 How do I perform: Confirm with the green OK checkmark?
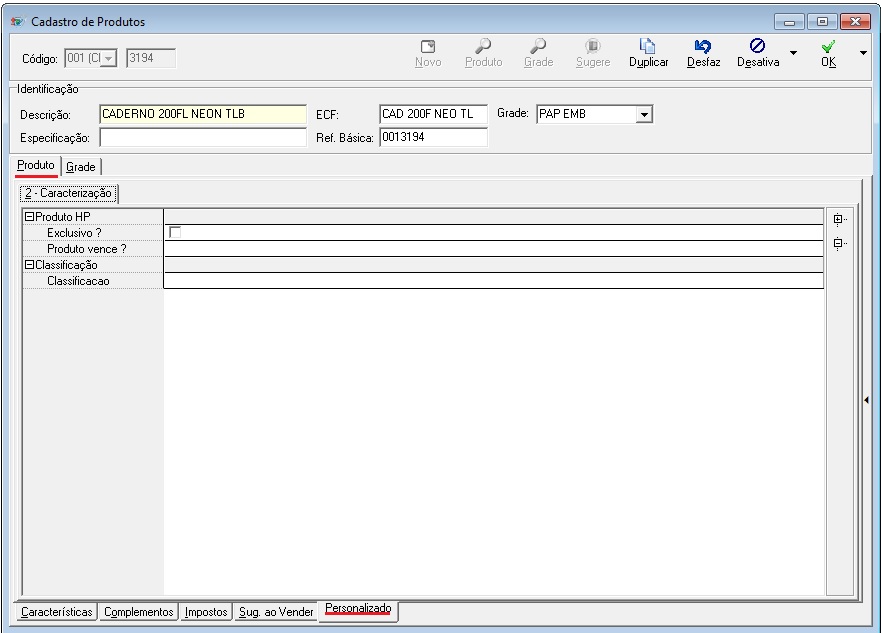pos(828,53)
